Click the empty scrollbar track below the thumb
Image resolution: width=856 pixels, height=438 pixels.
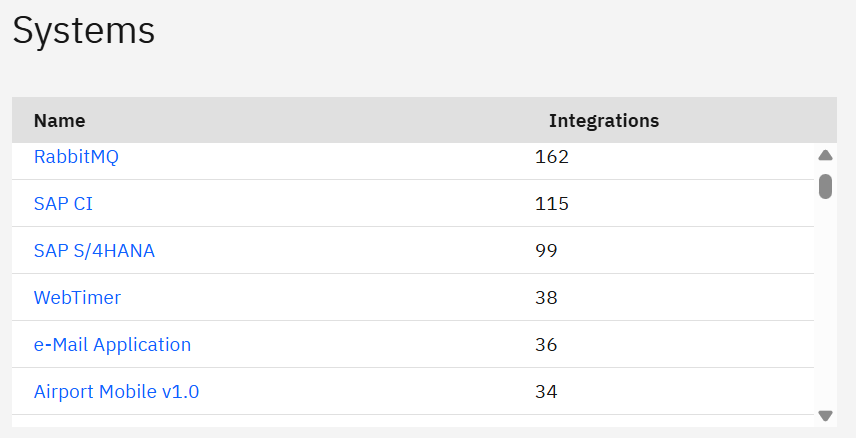click(825, 300)
